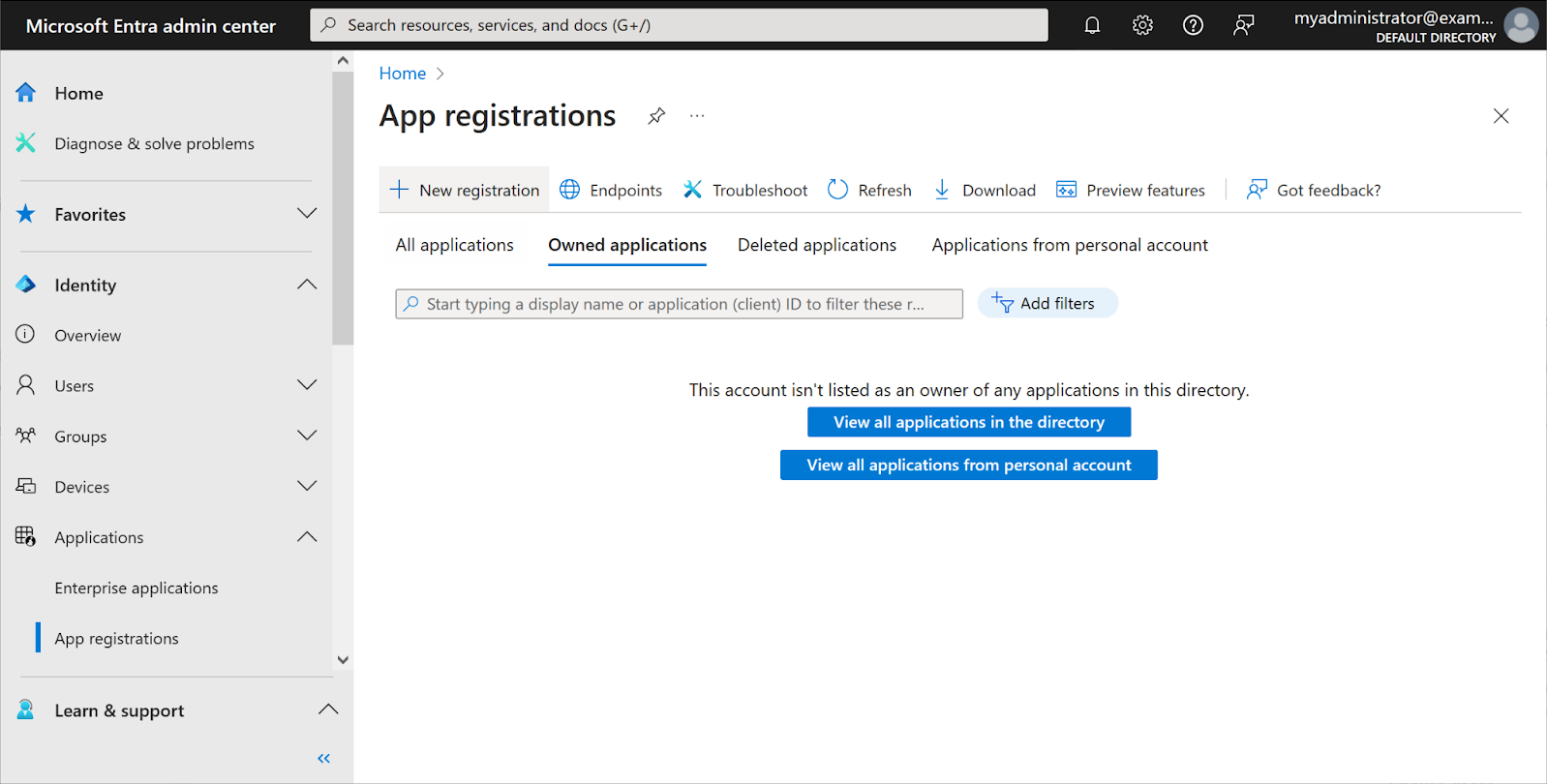
Task: Open the account avatar picture
Action: click(1521, 25)
